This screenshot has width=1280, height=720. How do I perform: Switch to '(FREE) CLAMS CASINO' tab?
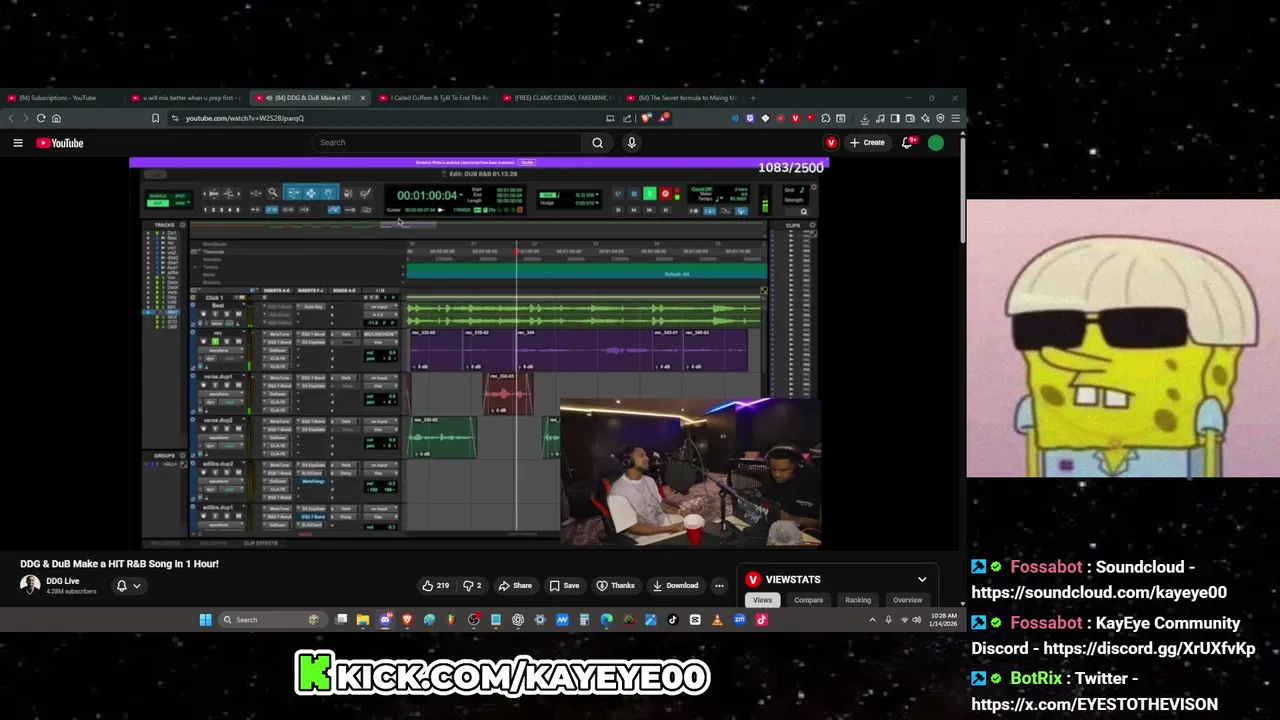(x=558, y=98)
